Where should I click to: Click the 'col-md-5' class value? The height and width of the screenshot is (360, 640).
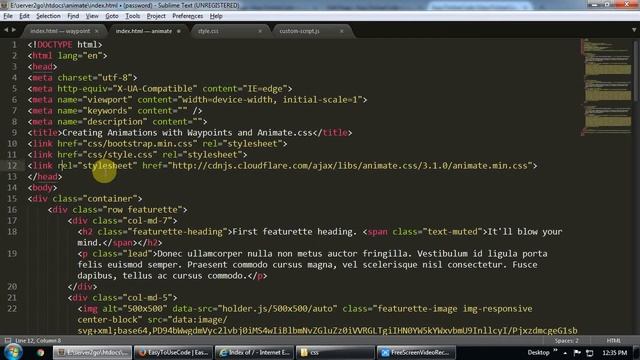pyautogui.click(x=147, y=298)
